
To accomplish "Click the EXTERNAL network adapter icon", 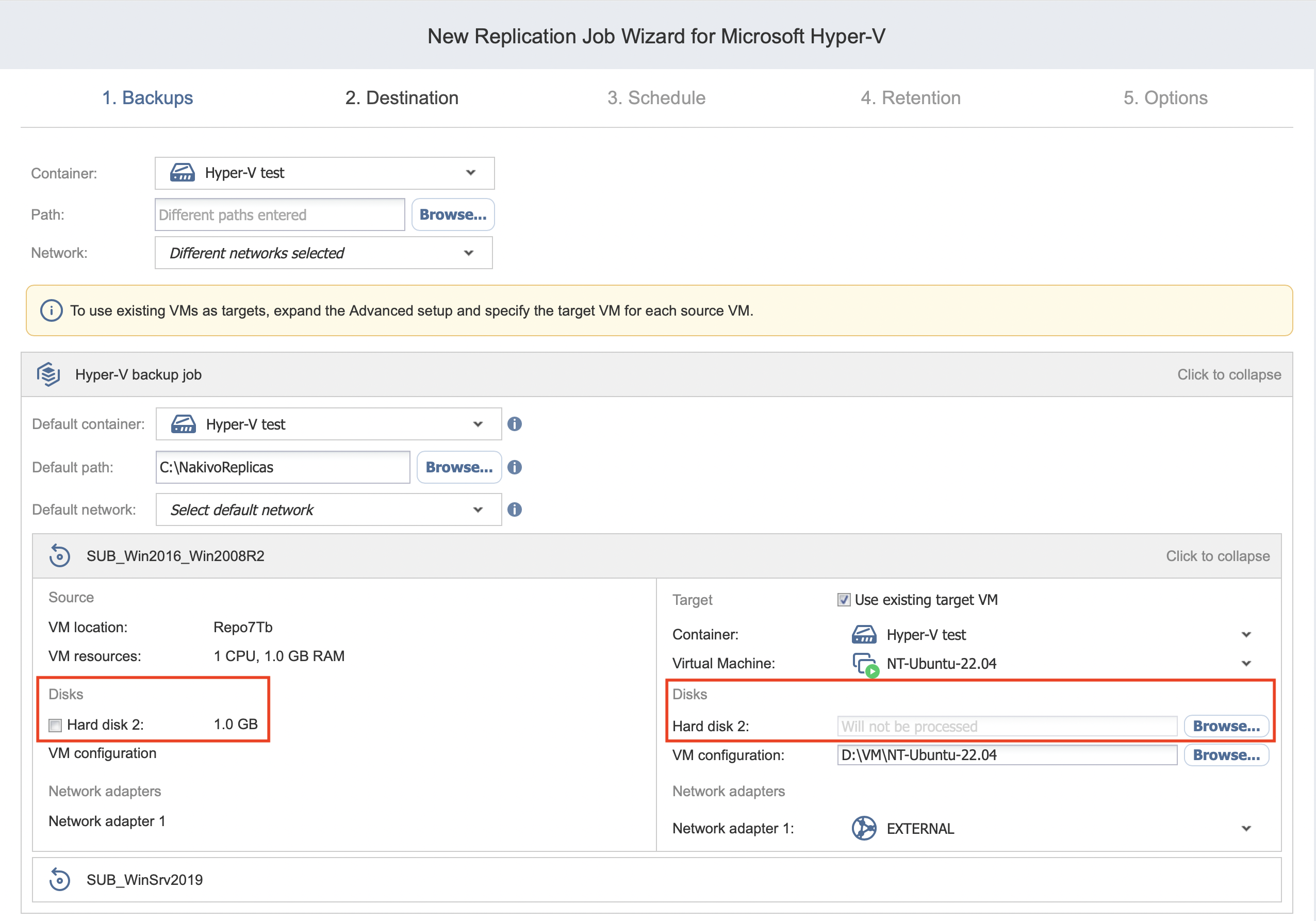I will point(863,828).
